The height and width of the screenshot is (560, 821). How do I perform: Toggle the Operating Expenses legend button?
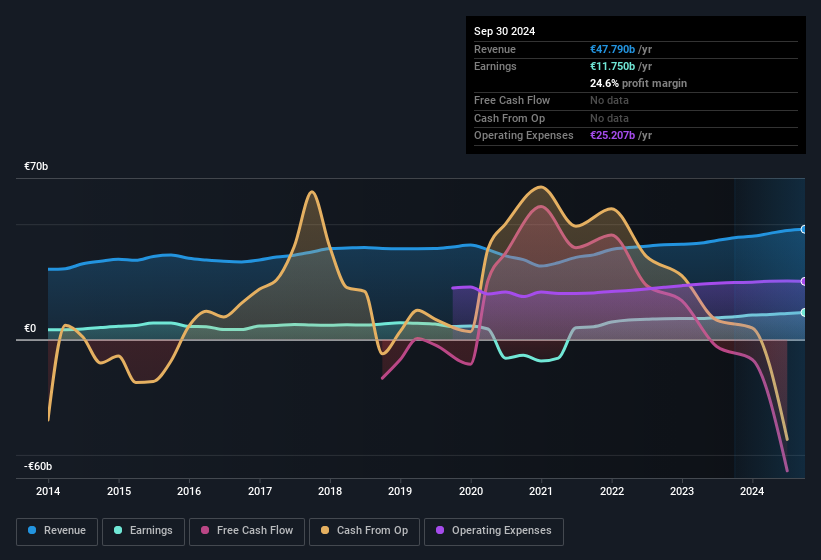click(x=494, y=531)
